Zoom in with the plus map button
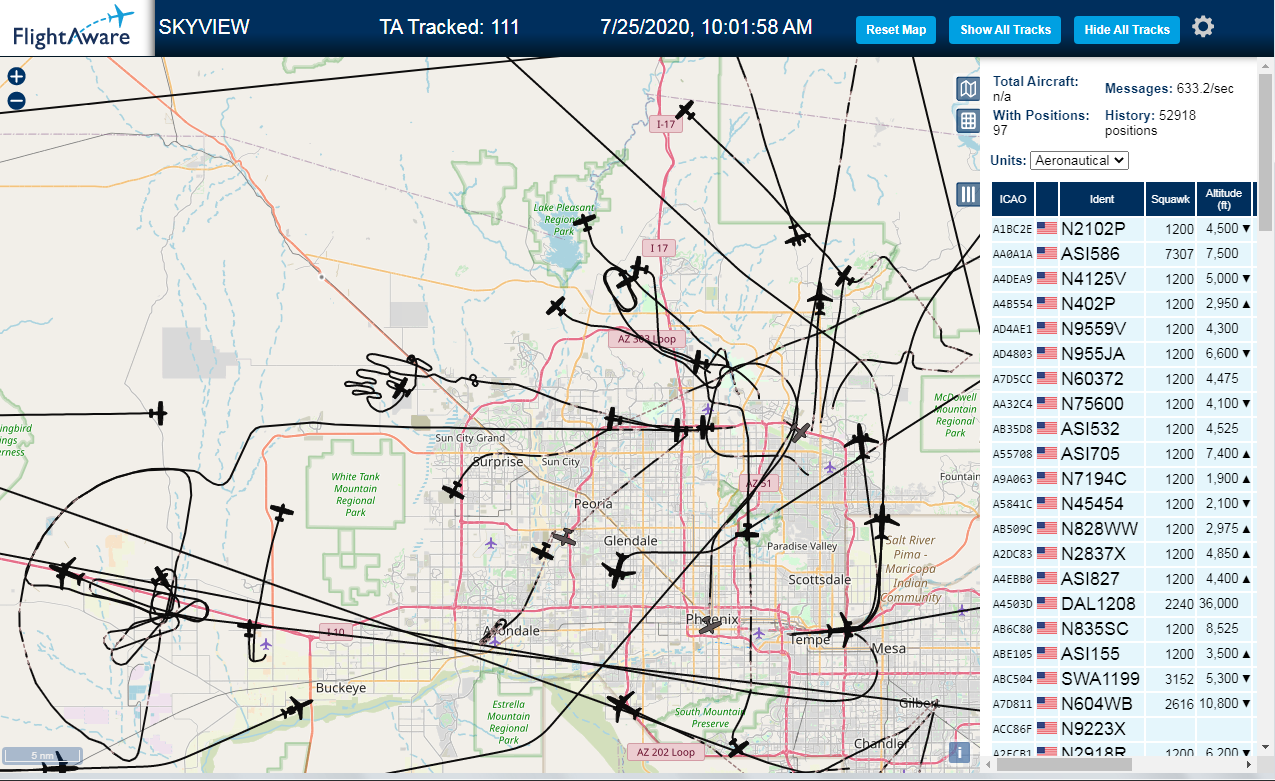Screen dimensions: 1275x781 pyautogui.click(x=16, y=76)
